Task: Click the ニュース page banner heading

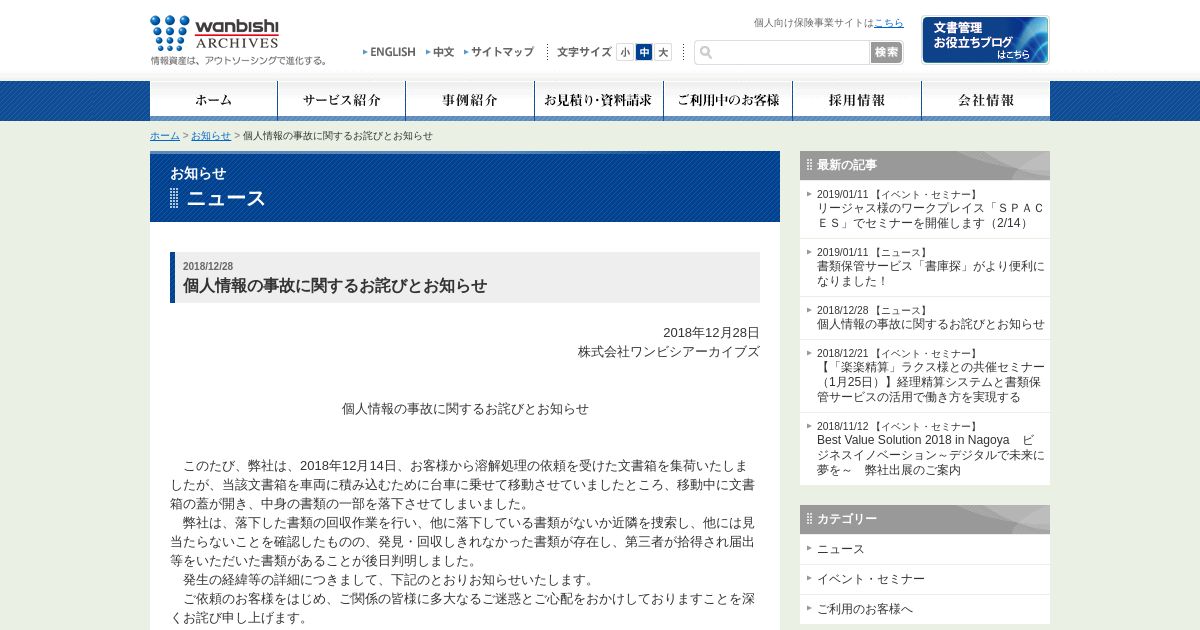Action: (226, 198)
